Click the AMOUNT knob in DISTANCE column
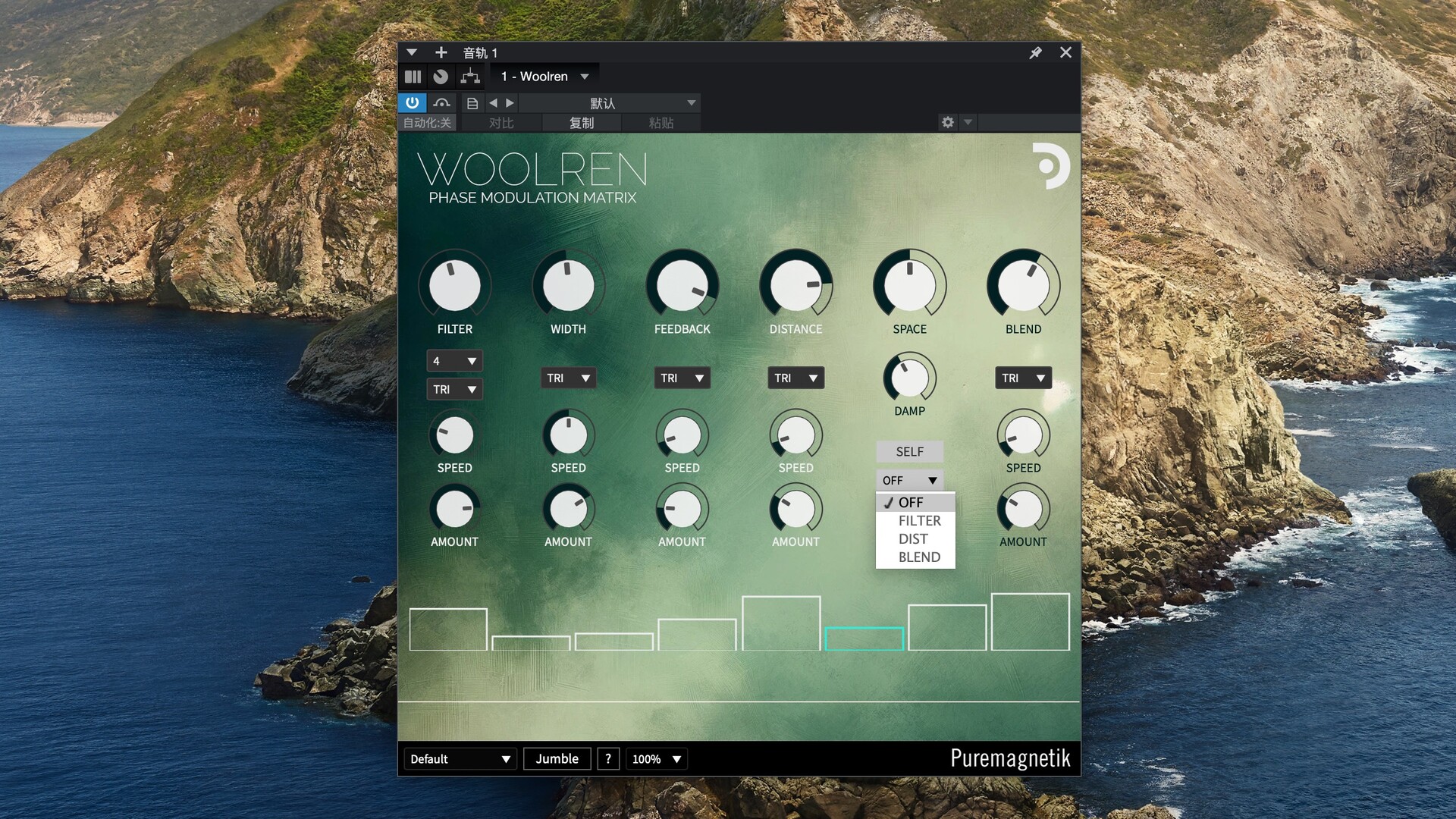 coord(795,509)
